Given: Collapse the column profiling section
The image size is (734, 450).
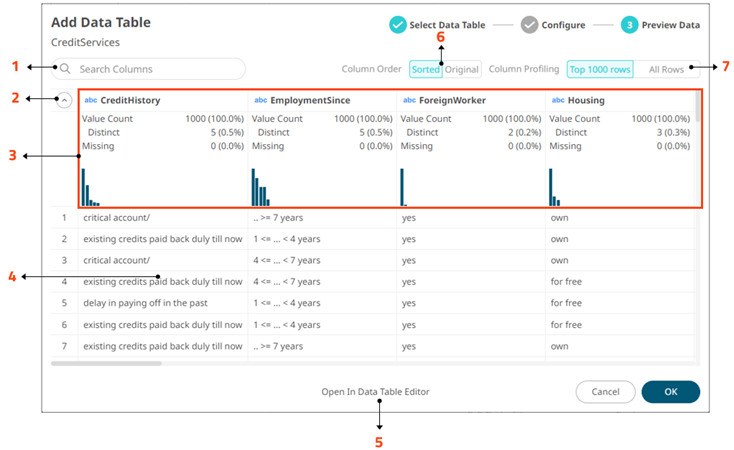Looking at the screenshot, I should pos(64,100).
